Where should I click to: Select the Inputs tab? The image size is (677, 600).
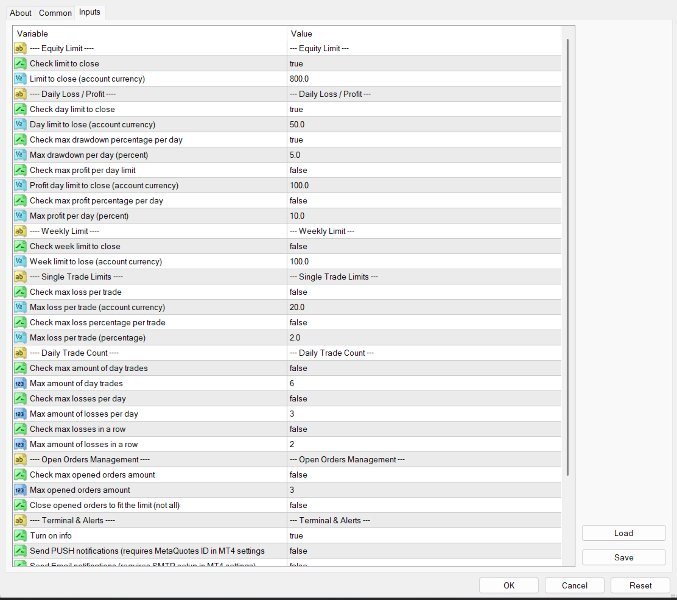click(90, 12)
